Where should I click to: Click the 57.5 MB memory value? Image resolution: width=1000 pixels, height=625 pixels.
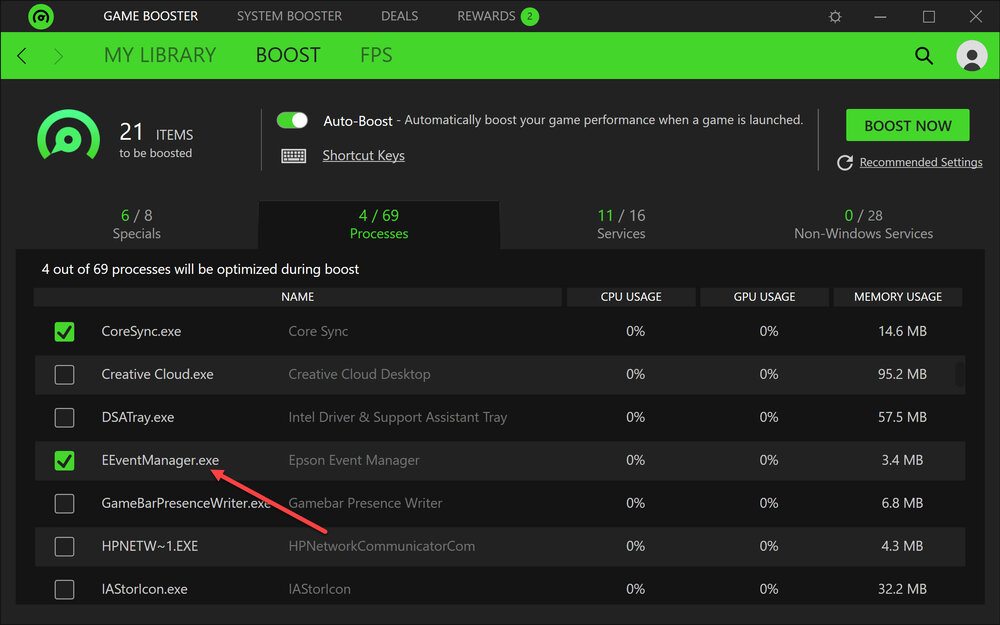pos(902,418)
